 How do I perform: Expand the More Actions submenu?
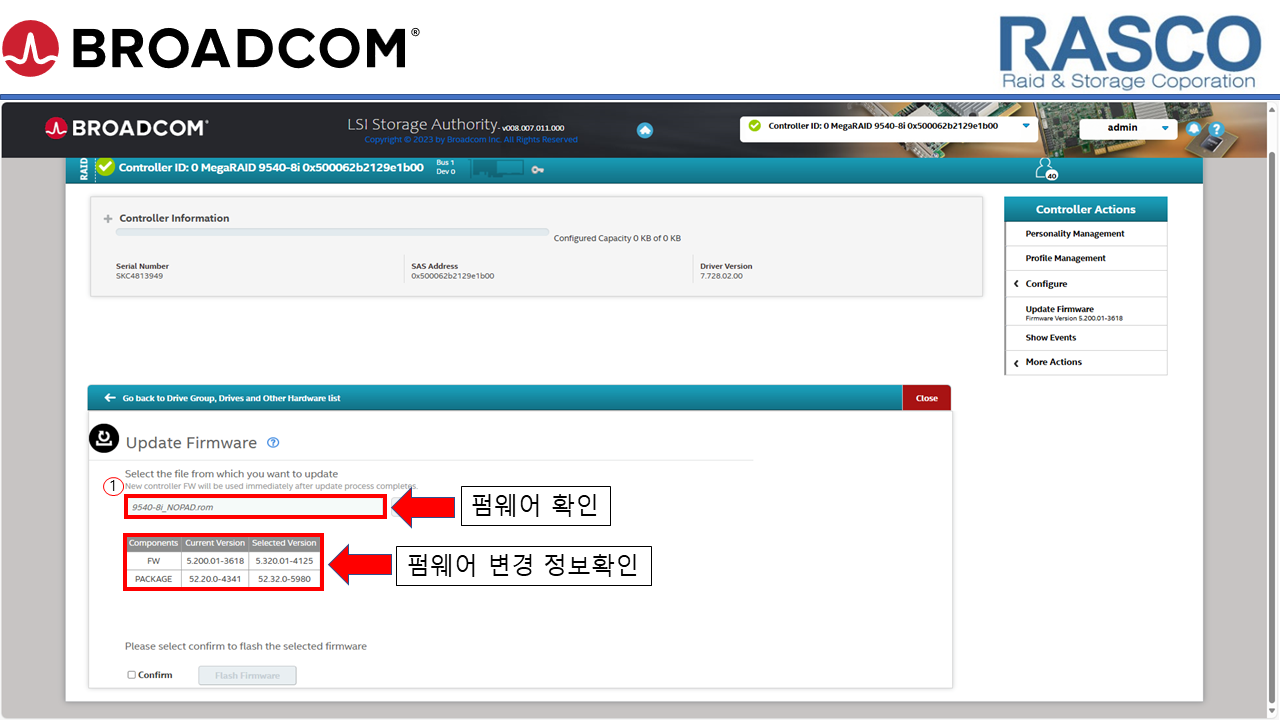click(x=1086, y=362)
